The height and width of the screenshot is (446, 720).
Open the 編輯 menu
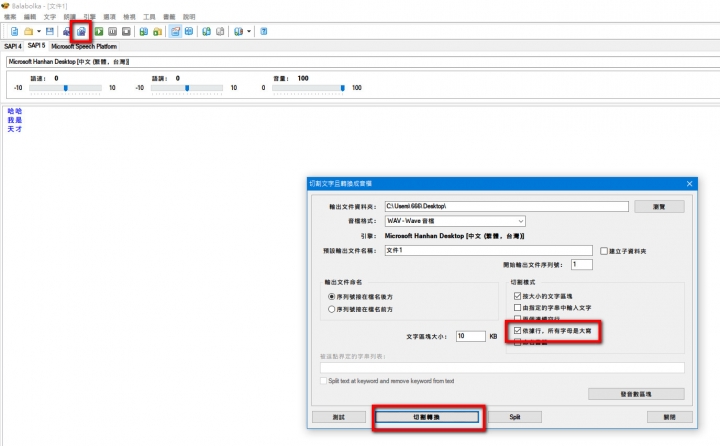point(30,17)
